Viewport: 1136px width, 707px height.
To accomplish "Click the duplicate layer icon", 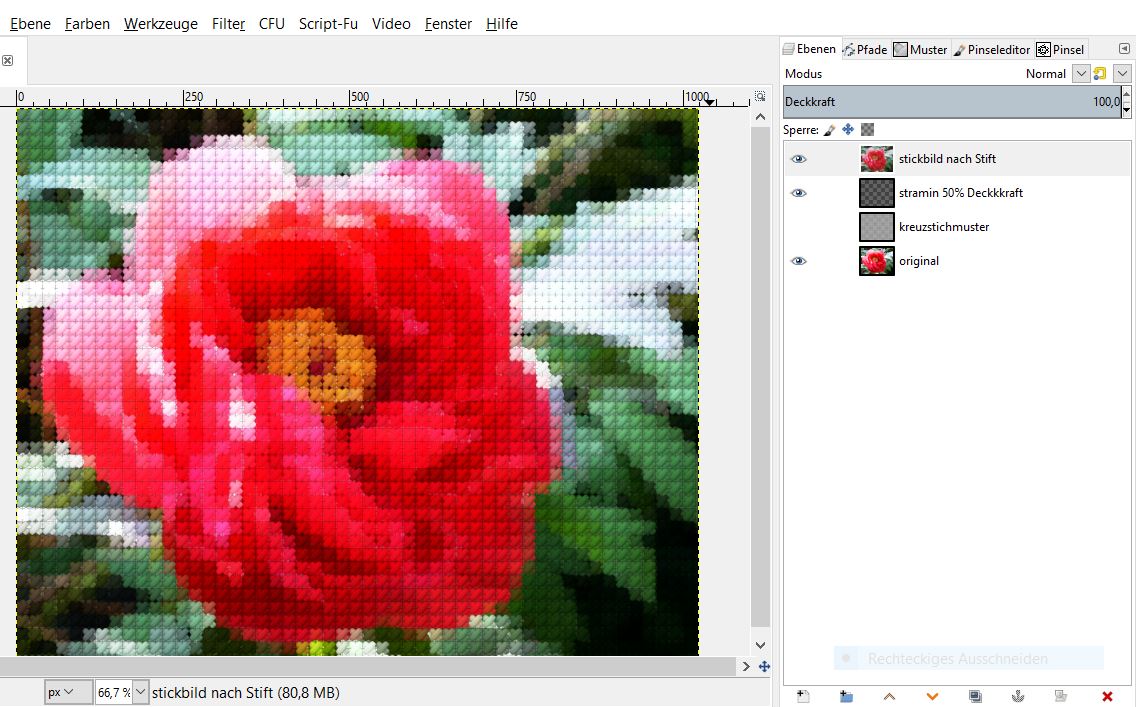I will (x=975, y=696).
